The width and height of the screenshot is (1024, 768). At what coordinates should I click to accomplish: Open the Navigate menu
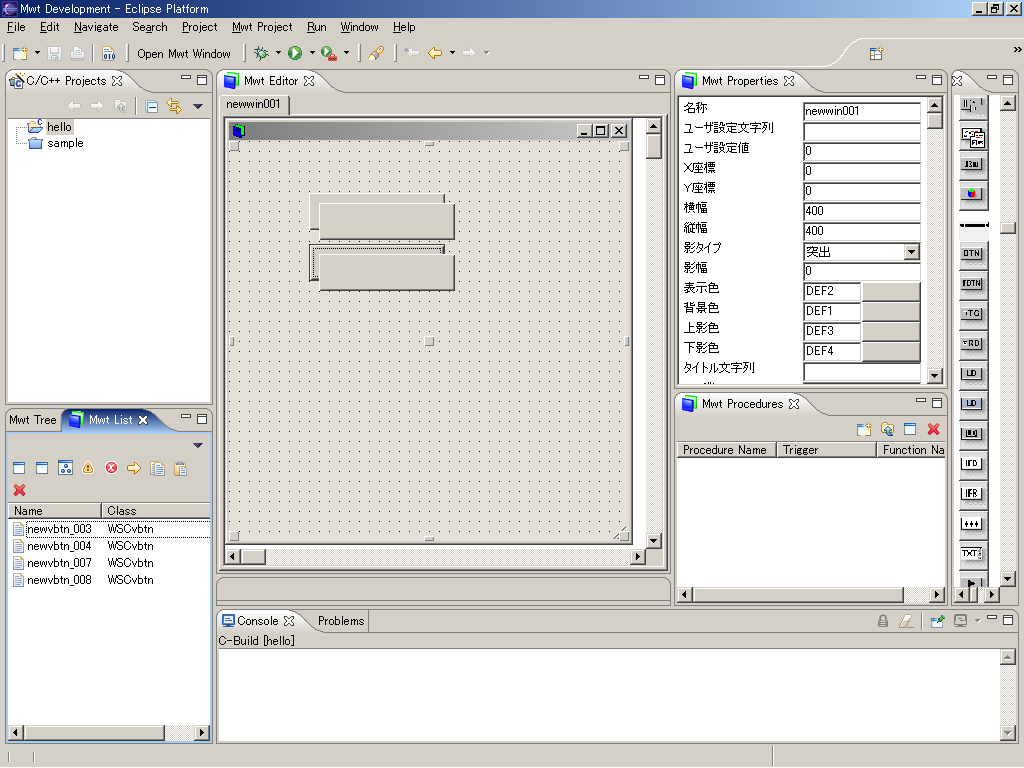tap(96, 27)
